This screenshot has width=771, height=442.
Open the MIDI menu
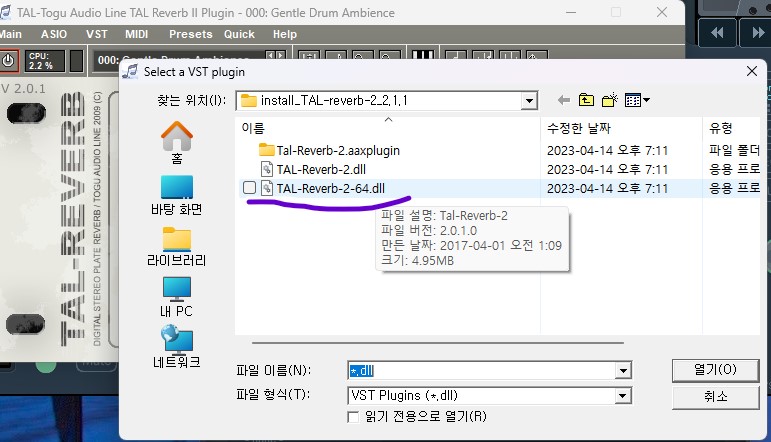click(x=136, y=34)
